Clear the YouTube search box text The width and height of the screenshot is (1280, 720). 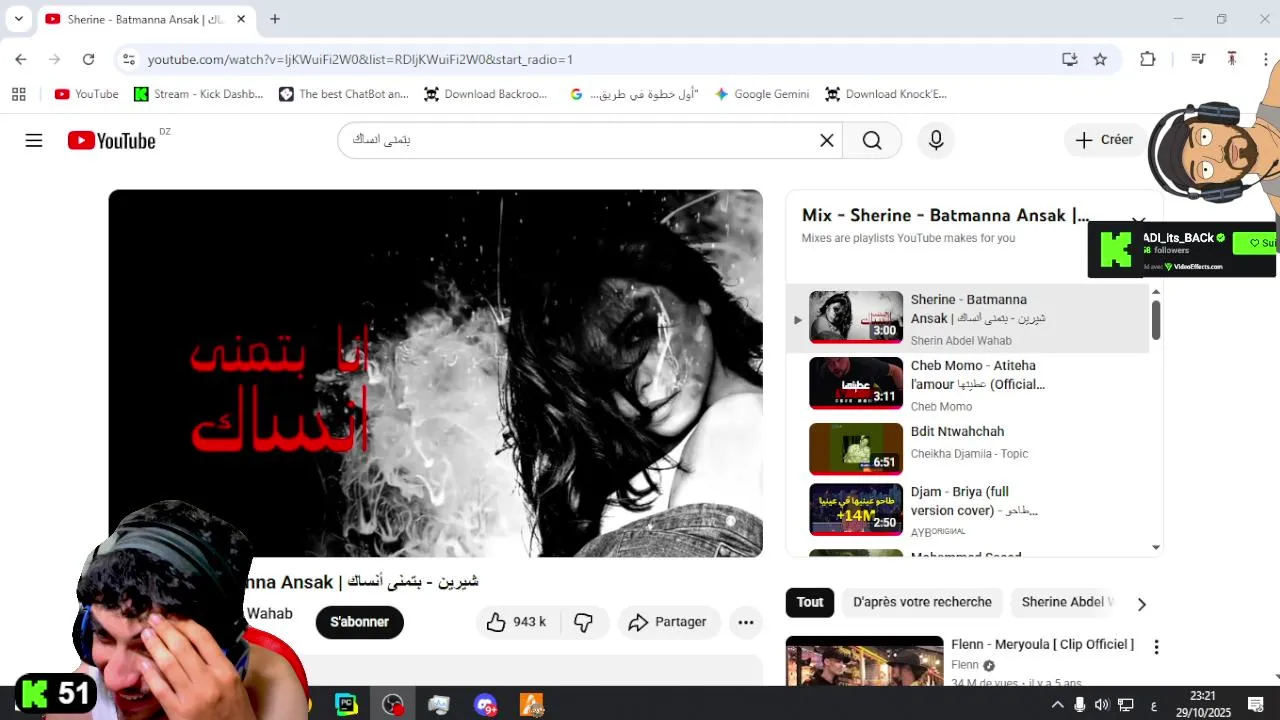pos(827,140)
